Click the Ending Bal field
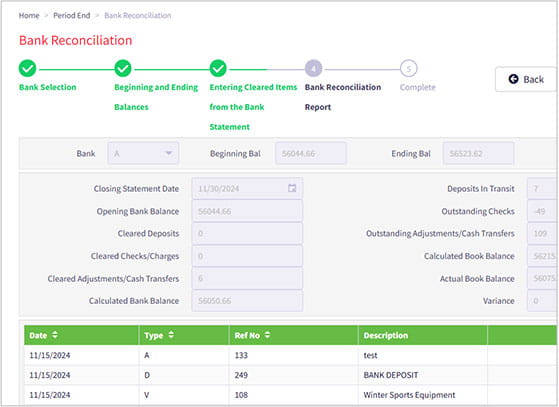The height and width of the screenshot is (407, 559). coord(478,153)
